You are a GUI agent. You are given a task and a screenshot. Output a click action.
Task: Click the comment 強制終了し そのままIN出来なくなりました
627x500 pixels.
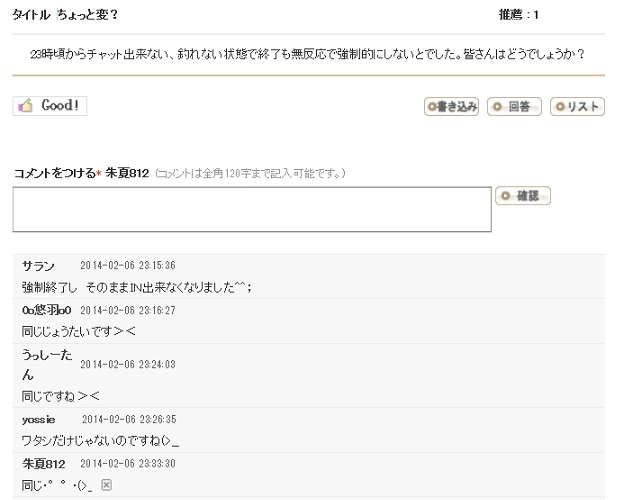click(135, 287)
